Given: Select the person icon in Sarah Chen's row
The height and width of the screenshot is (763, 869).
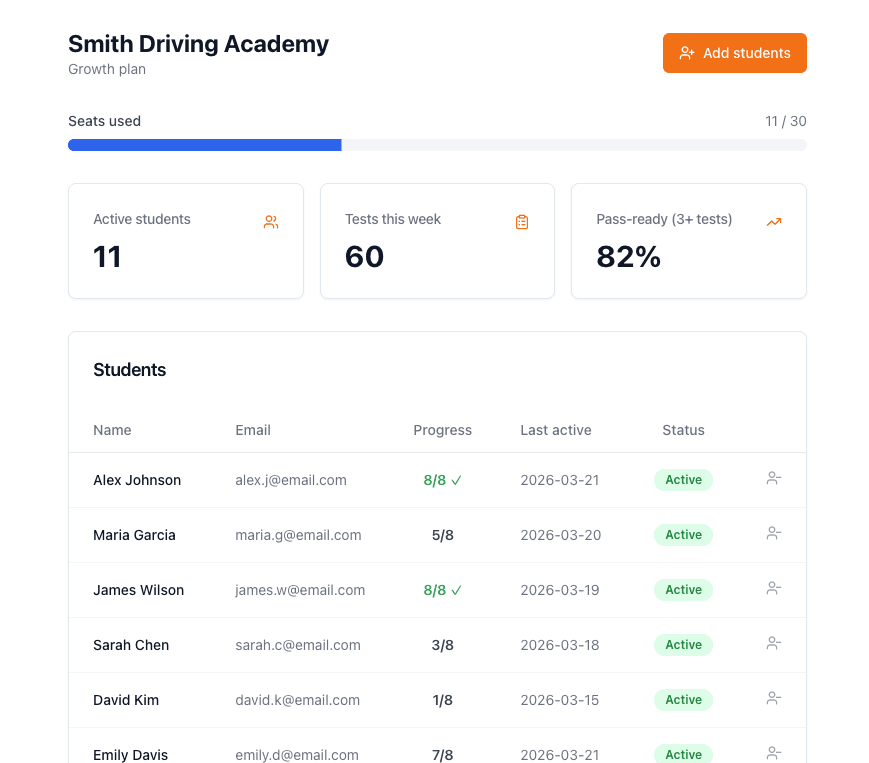Looking at the screenshot, I should [773, 644].
